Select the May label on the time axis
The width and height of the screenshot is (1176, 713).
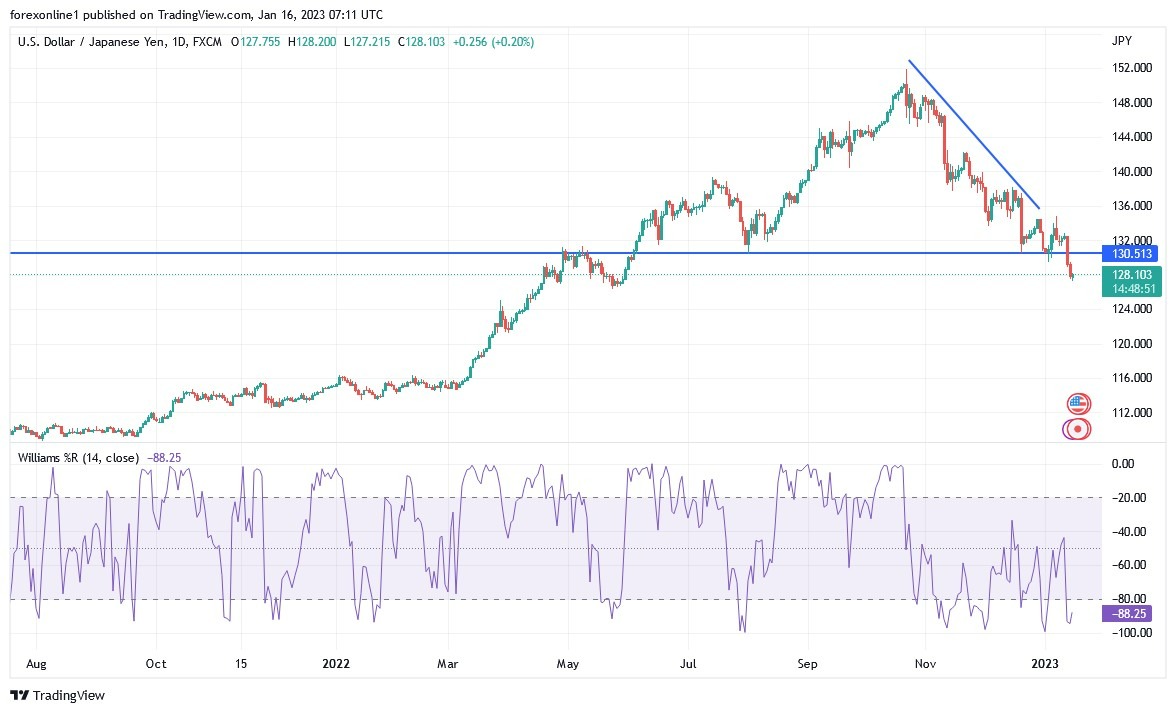(567, 663)
